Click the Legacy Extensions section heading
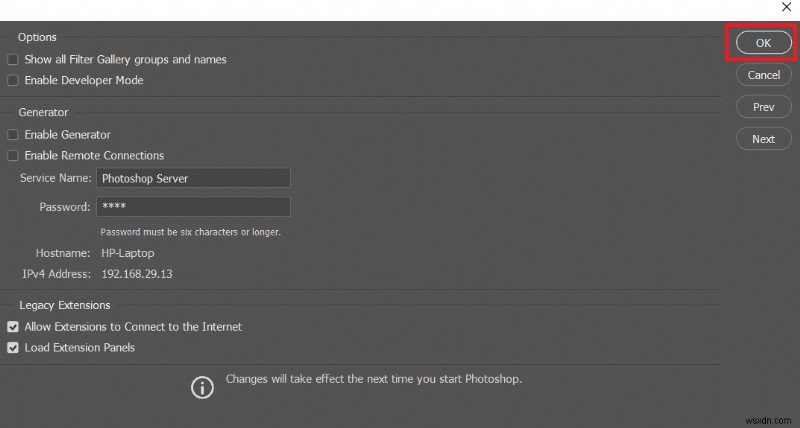The image size is (800, 428). coord(64,305)
